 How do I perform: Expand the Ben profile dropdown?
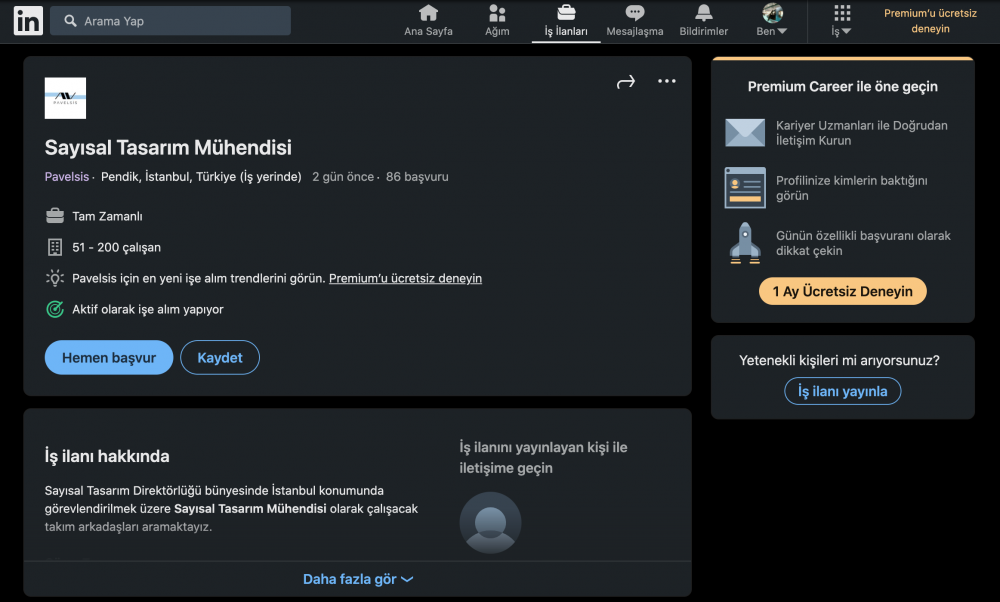(x=772, y=21)
